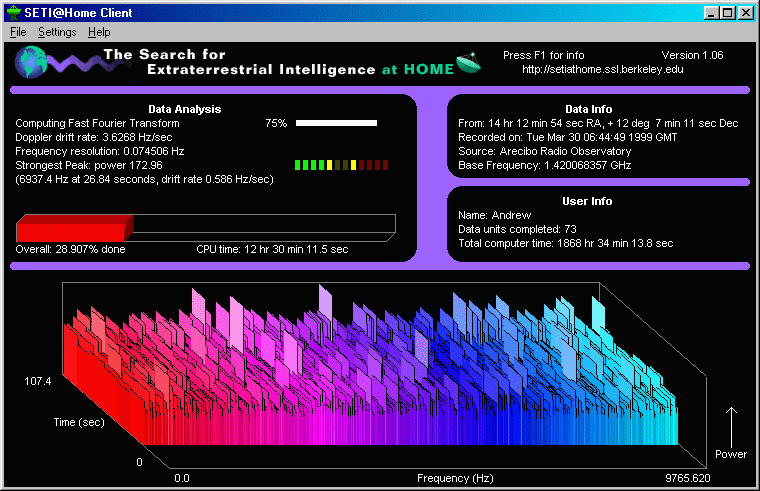Open the File menu
The height and width of the screenshot is (491, 760).
click(18, 32)
